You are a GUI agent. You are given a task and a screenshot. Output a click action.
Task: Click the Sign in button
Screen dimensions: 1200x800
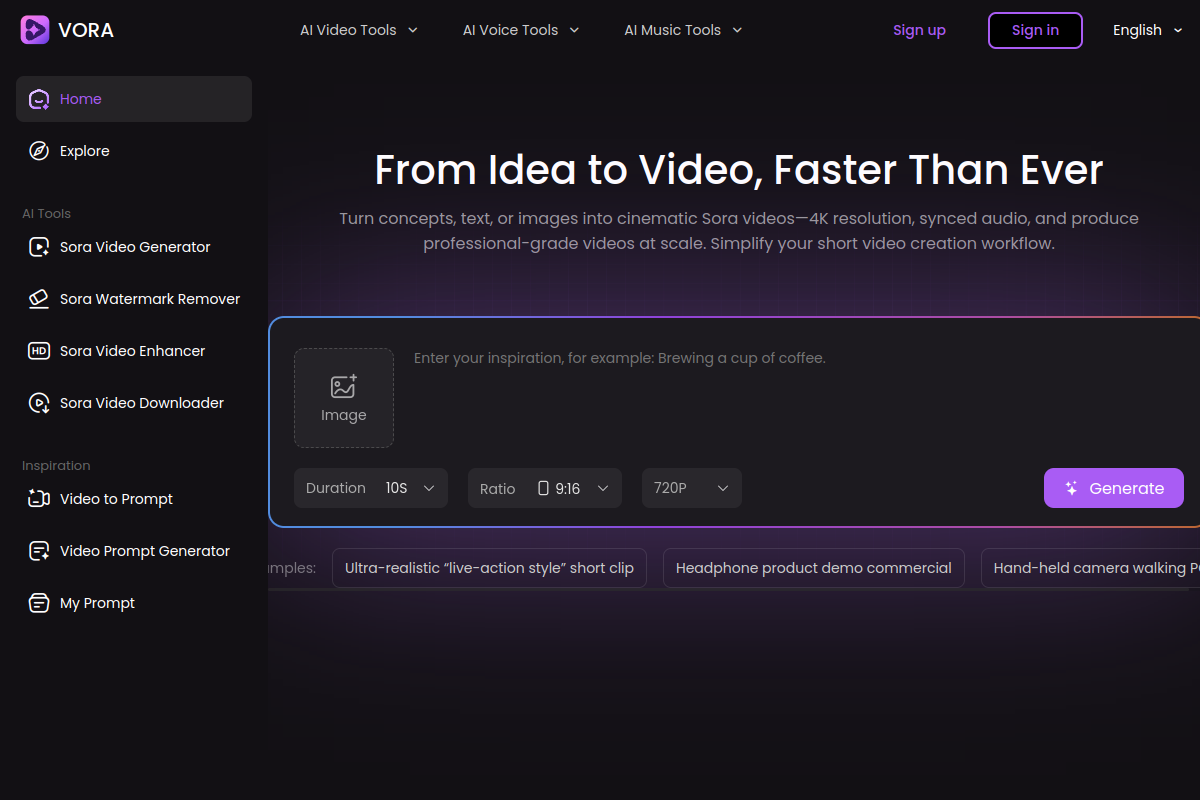point(1035,30)
